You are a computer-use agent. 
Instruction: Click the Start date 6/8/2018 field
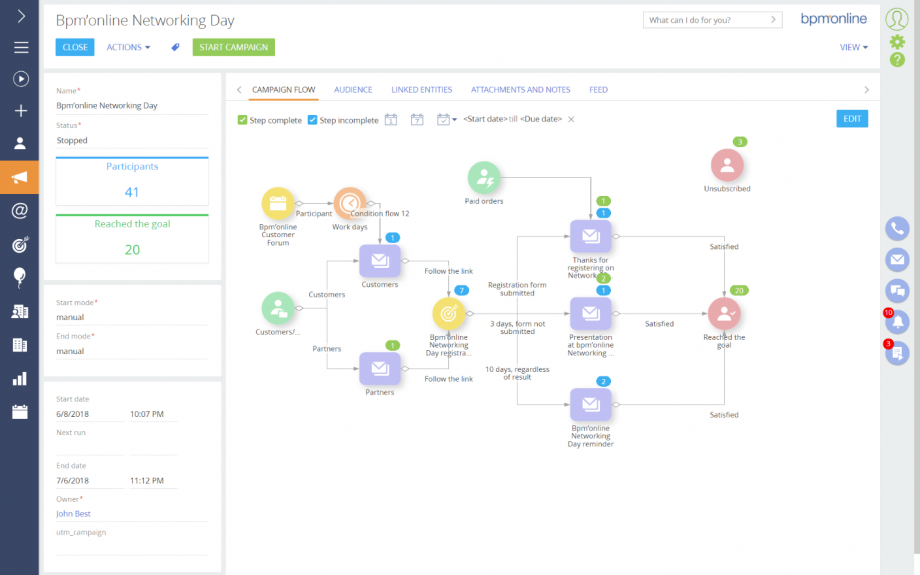click(x=89, y=414)
